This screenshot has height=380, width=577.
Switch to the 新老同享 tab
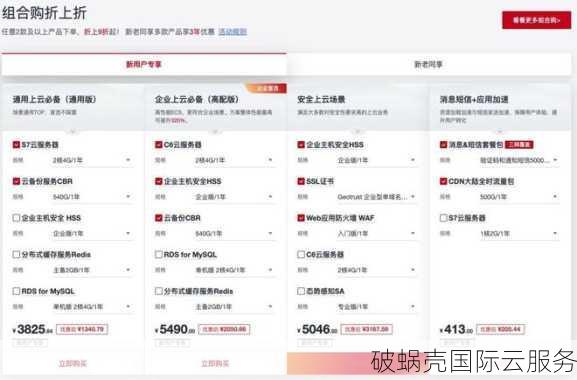coord(428,64)
